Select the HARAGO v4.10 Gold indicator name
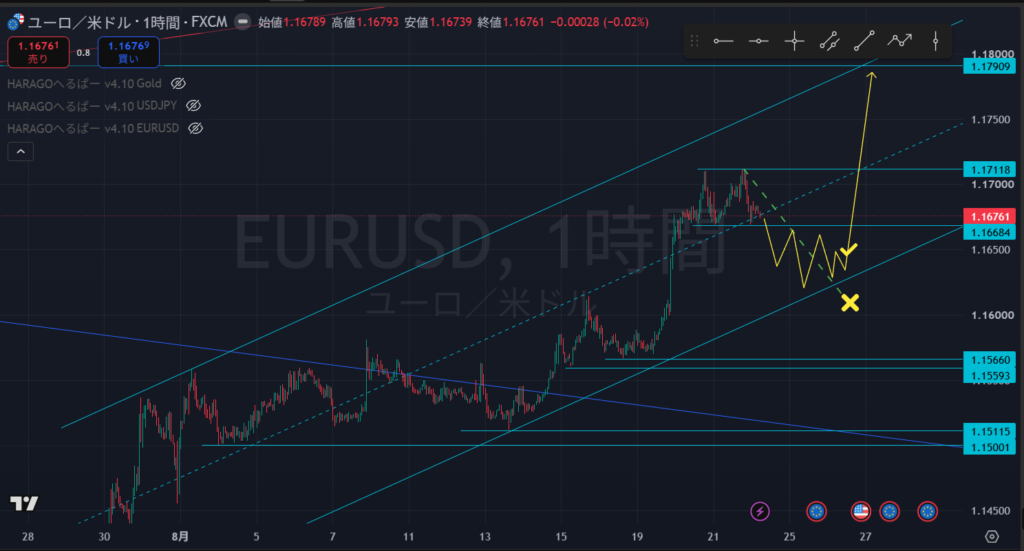This screenshot has height=551, width=1024. pyautogui.click(x=84, y=84)
